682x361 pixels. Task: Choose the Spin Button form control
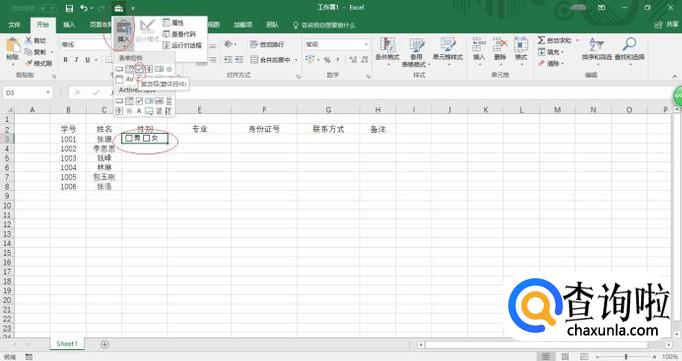149,69
